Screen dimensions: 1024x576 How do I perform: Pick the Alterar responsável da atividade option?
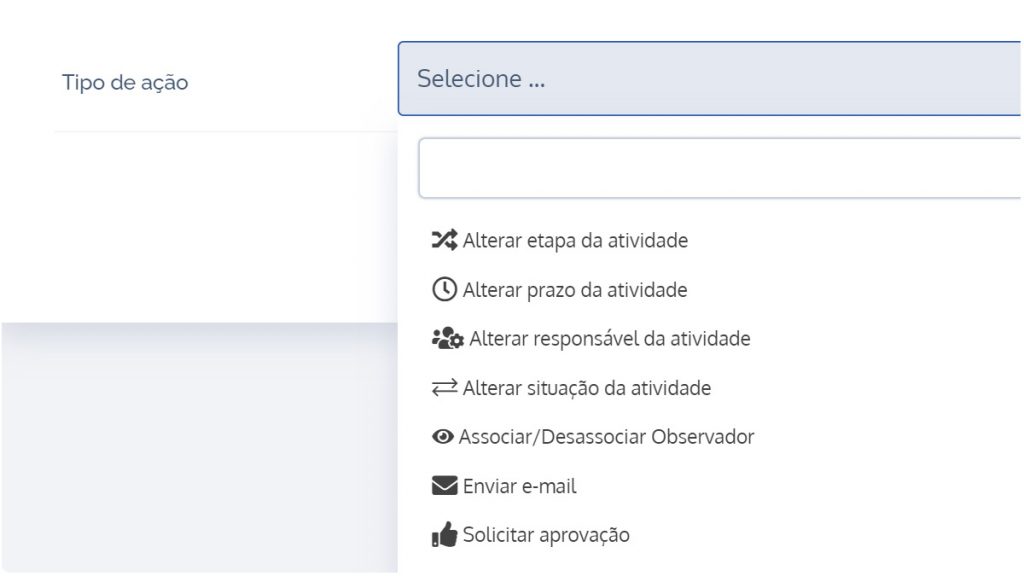tap(610, 338)
